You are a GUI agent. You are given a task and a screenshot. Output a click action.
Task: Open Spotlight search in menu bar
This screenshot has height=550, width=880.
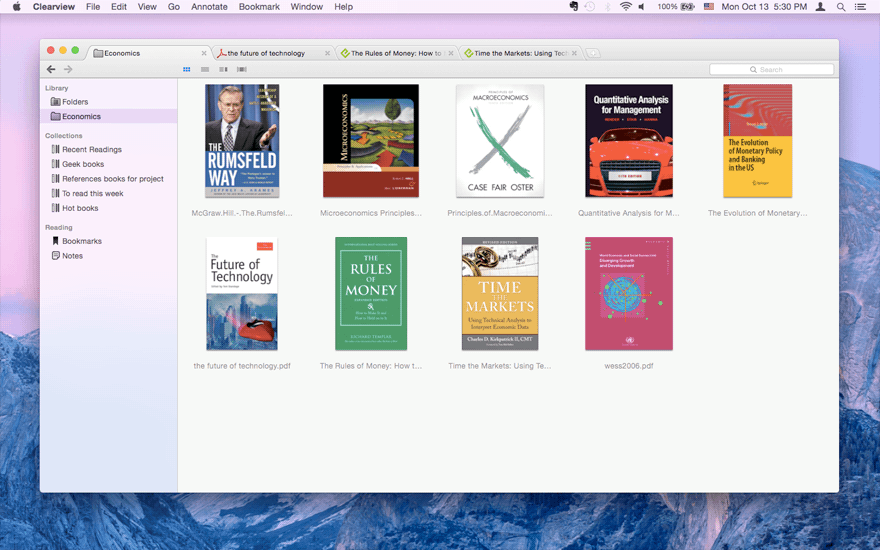[840, 7]
